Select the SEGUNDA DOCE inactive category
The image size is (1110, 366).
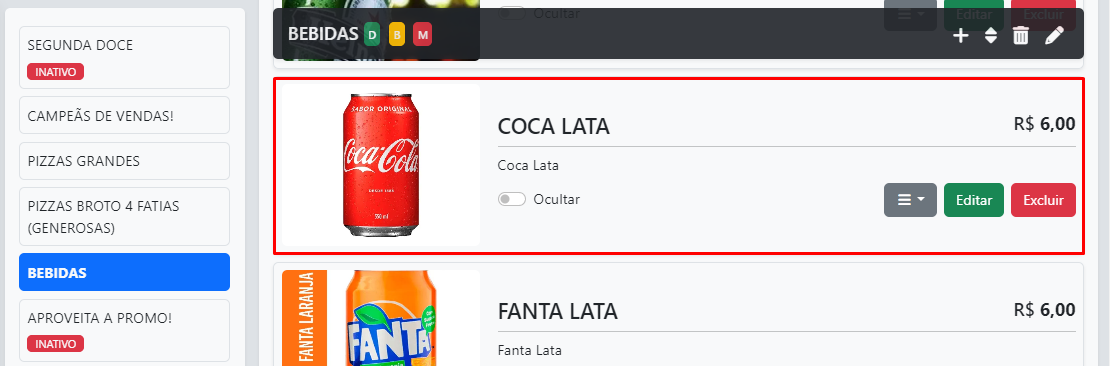coord(125,57)
